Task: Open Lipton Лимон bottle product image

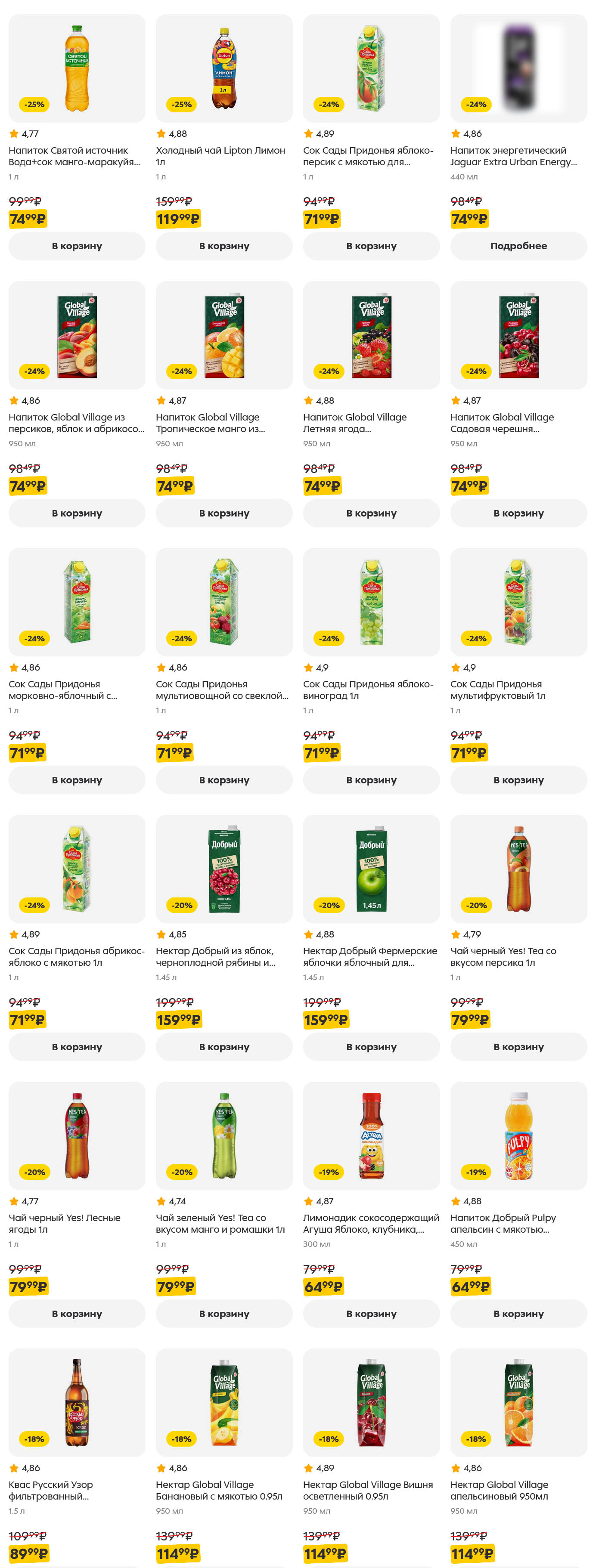Action: [224, 68]
